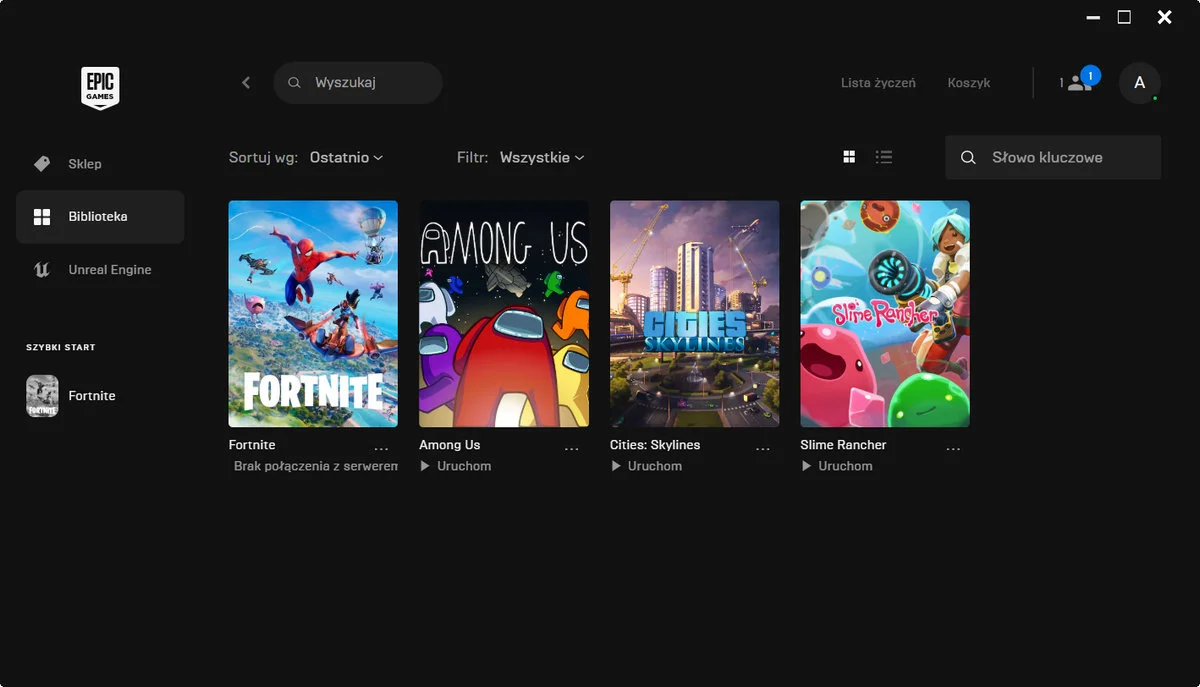This screenshot has width=1200, height=687.
Task: Expand the Filtr Wszystkie dropdown
Action: (x=541, y=158)
